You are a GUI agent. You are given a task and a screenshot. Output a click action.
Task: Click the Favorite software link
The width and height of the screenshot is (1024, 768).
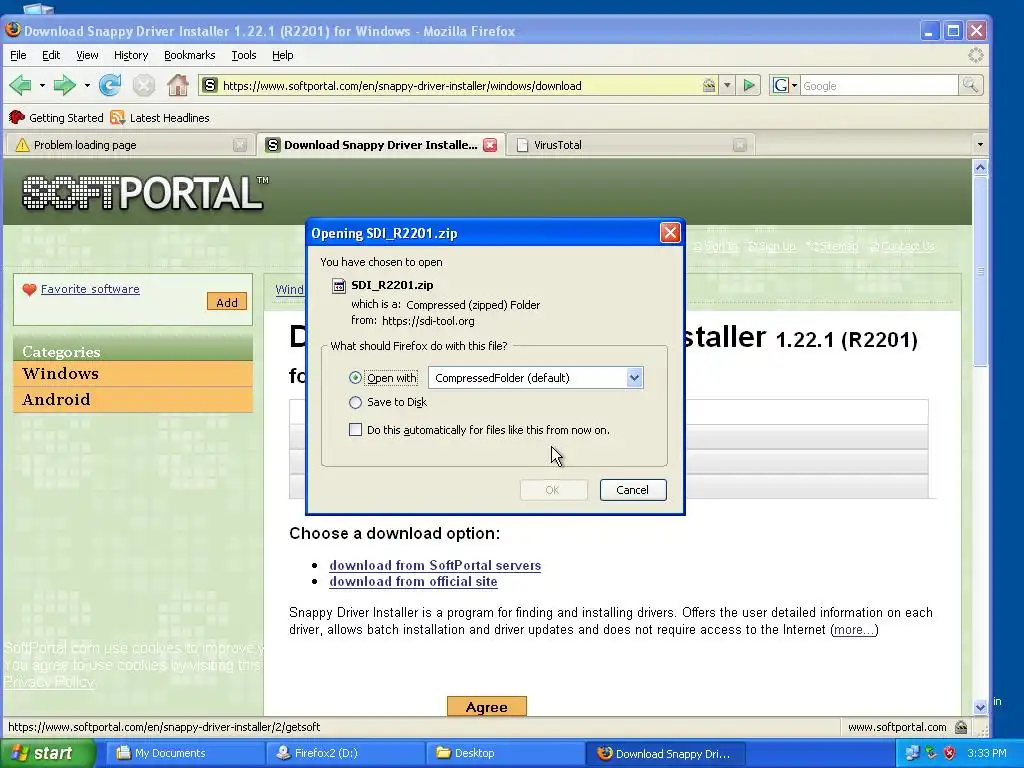pos(90,289)
